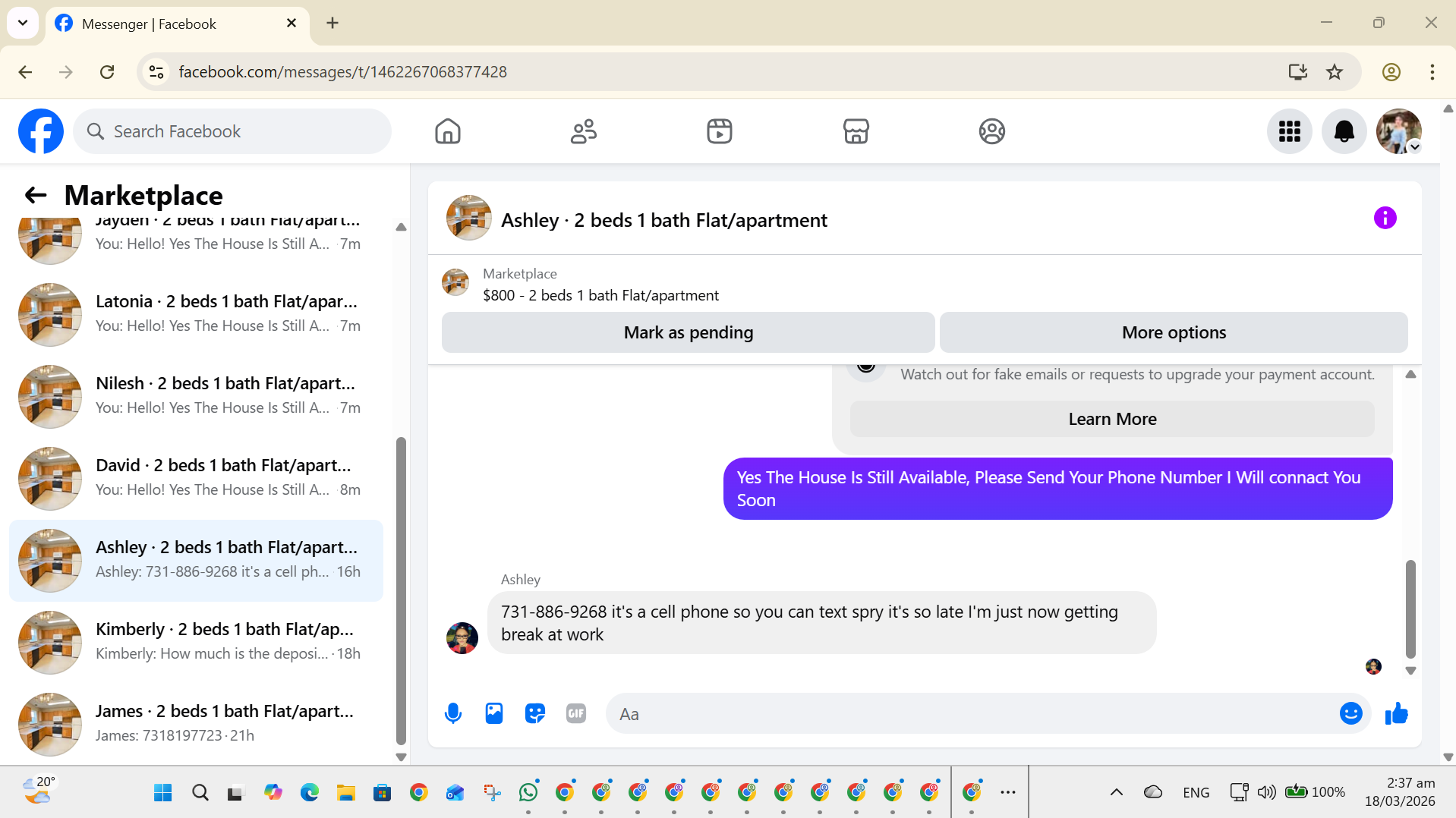Click the browser address bar URL

click(342, 72)
